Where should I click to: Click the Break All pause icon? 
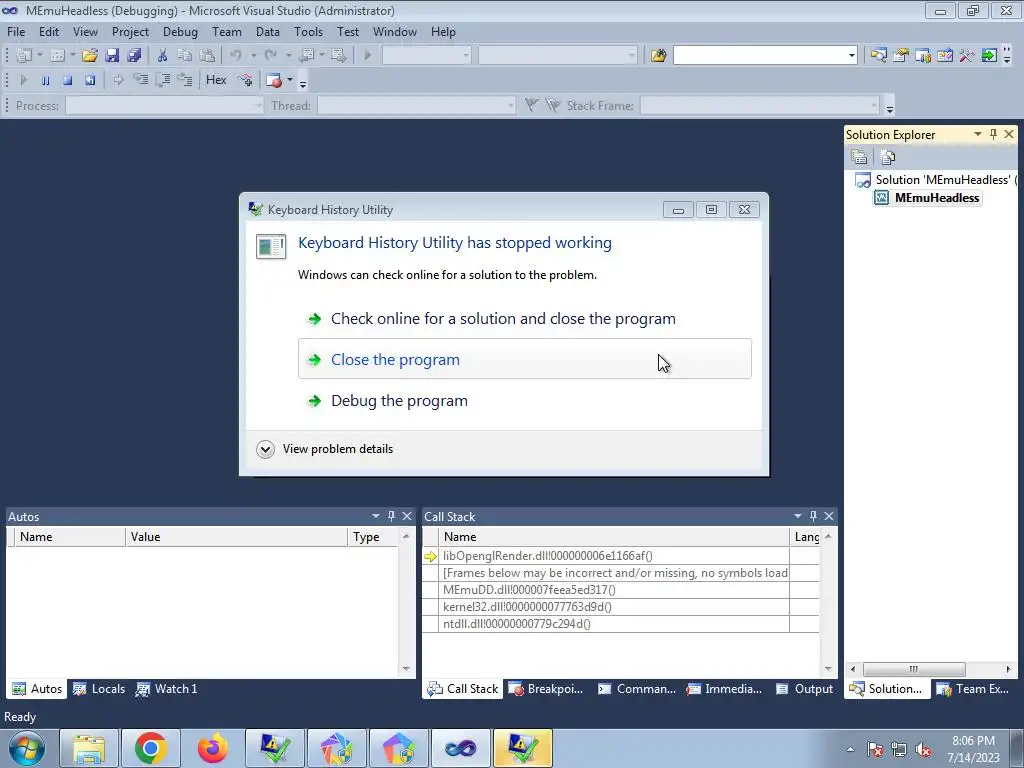pyautogui.click(x=45, y=80)
